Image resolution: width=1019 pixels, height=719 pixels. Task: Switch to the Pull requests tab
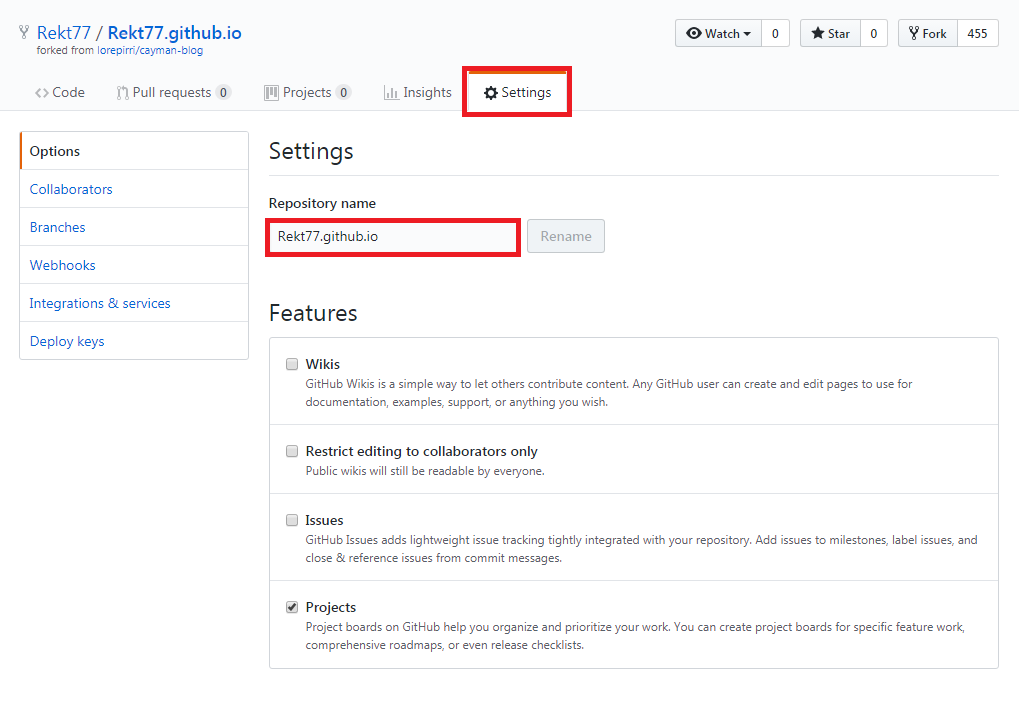[174, 92]
